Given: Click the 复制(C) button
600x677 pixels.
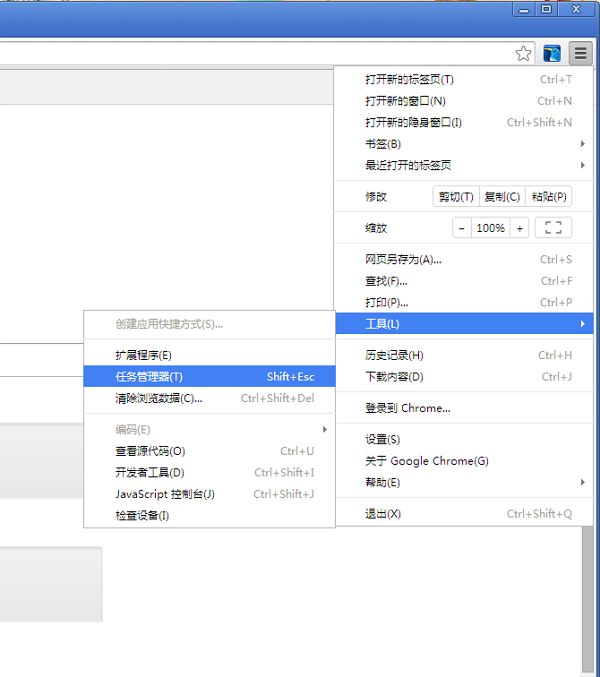Looking at the screenshot, I should (x=502, y=197).
